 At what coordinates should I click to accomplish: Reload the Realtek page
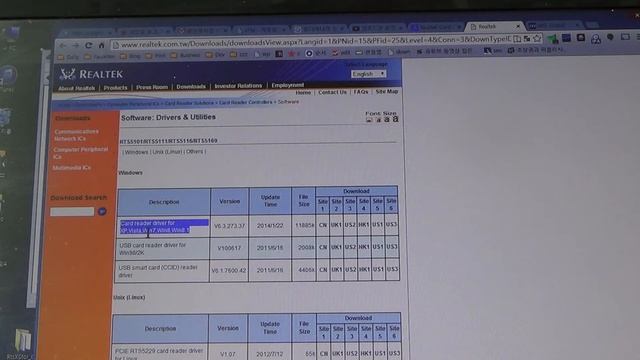[89, 45]
